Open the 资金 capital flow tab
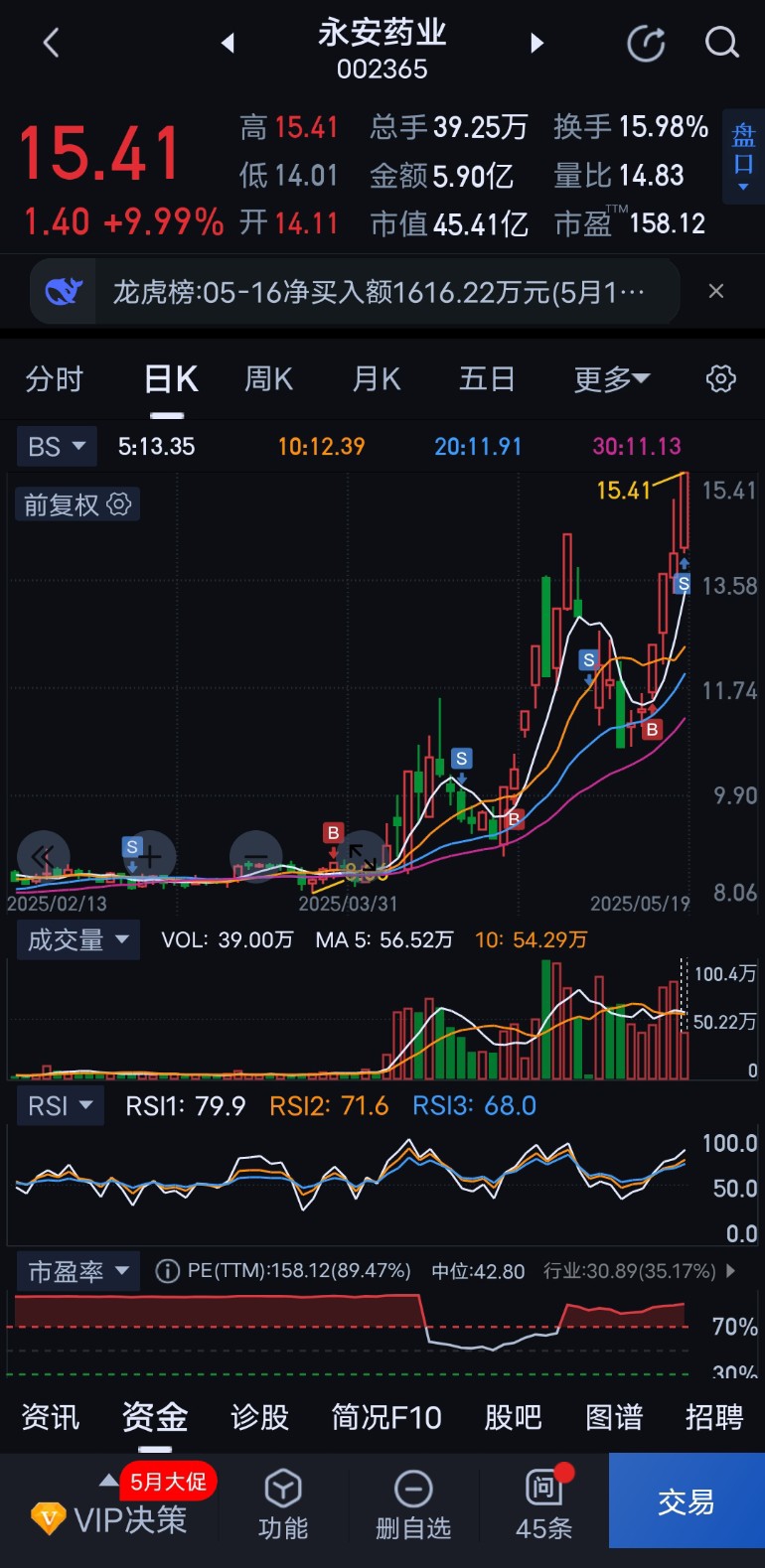 [x=155, y=1417]
